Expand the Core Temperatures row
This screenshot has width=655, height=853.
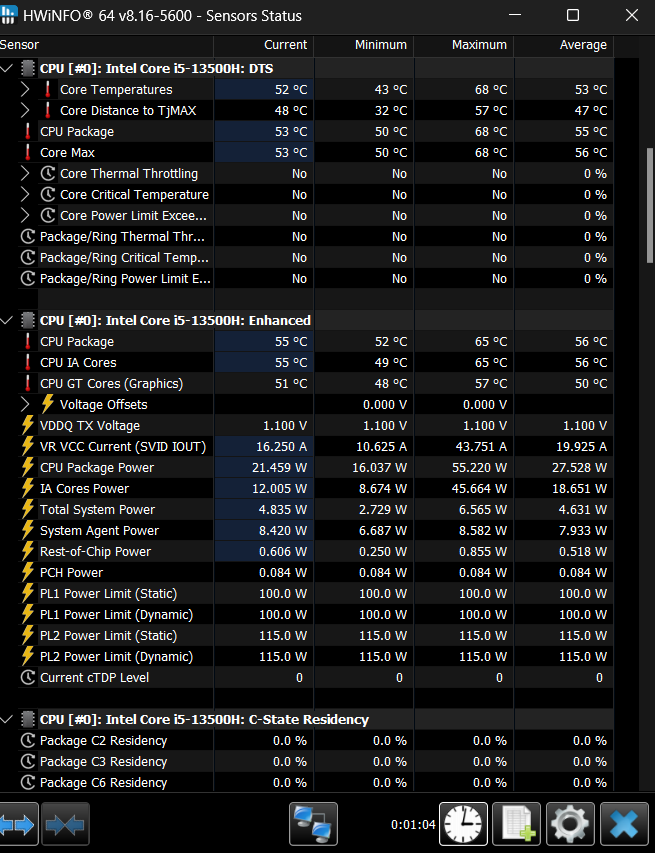[25, 89]
